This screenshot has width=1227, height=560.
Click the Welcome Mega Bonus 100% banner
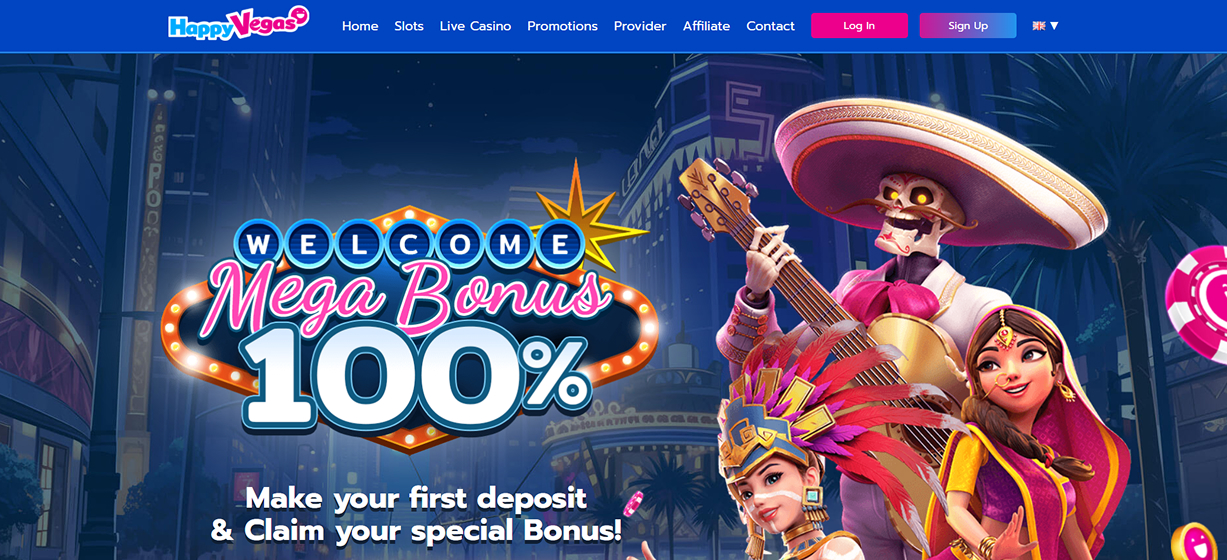(410, 320)
